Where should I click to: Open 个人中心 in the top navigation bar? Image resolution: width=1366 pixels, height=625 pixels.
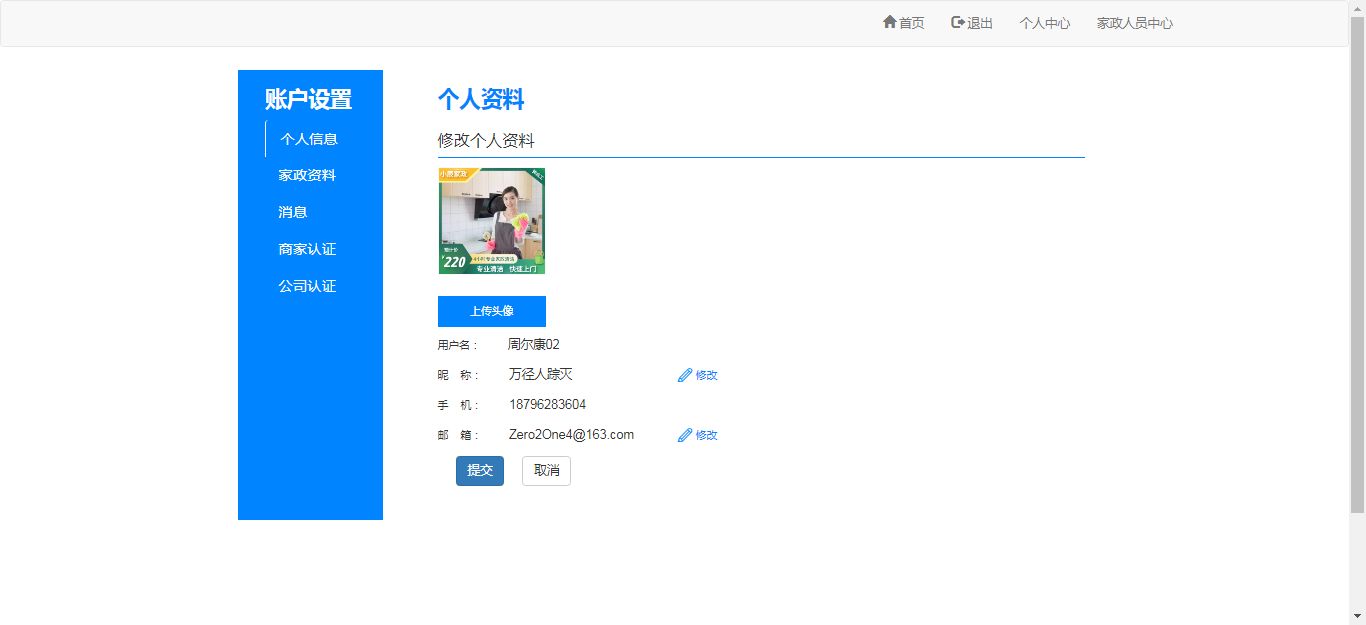pos(1044,23)
